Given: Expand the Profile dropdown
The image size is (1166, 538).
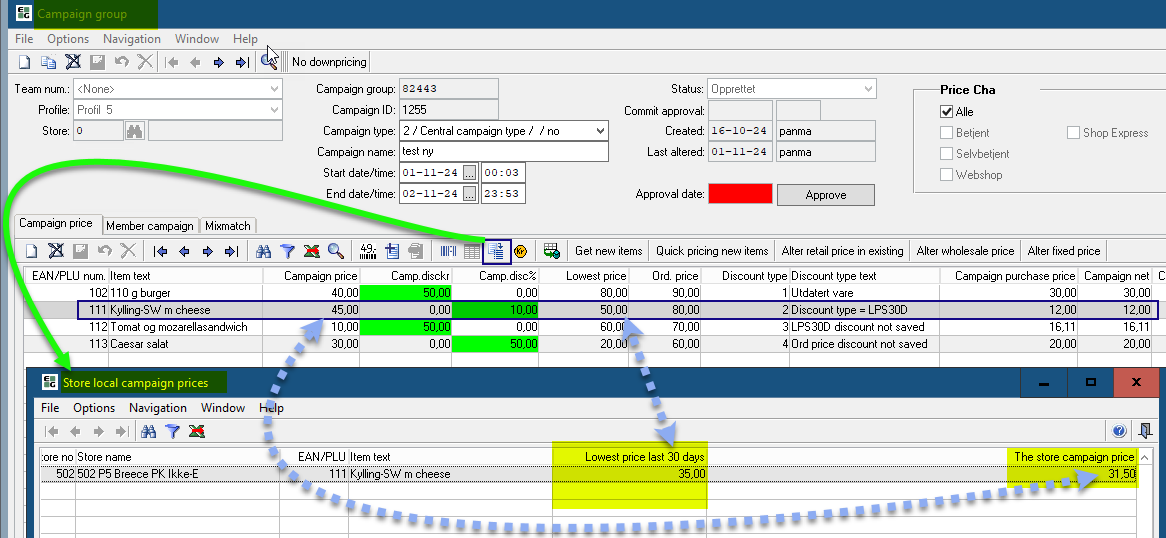Looking at the screenshot, I should [275, 110].
